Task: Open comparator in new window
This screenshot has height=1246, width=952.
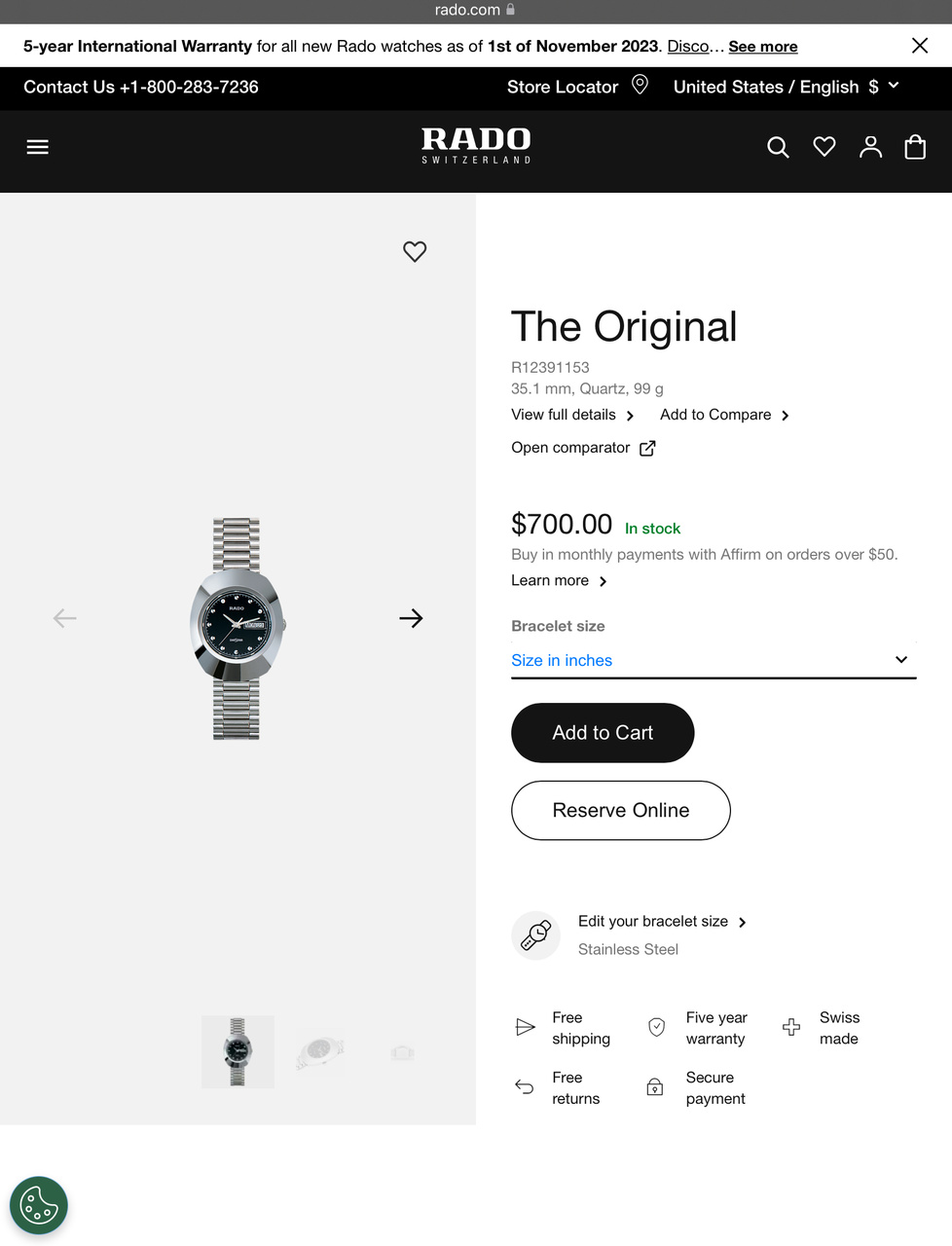Action: (583, 448)
